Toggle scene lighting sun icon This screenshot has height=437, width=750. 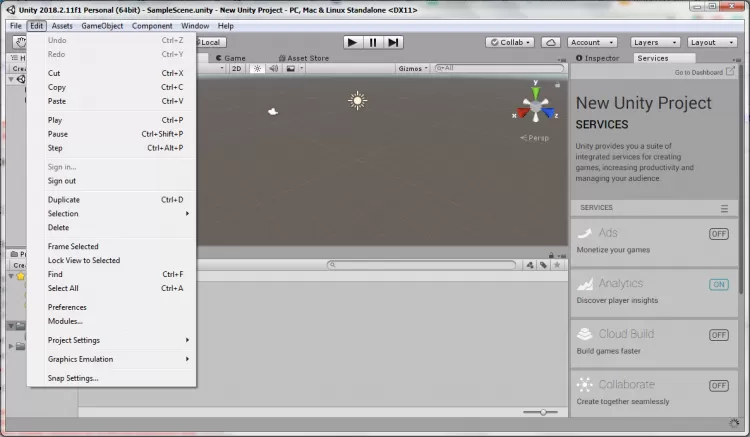(257, 68)
